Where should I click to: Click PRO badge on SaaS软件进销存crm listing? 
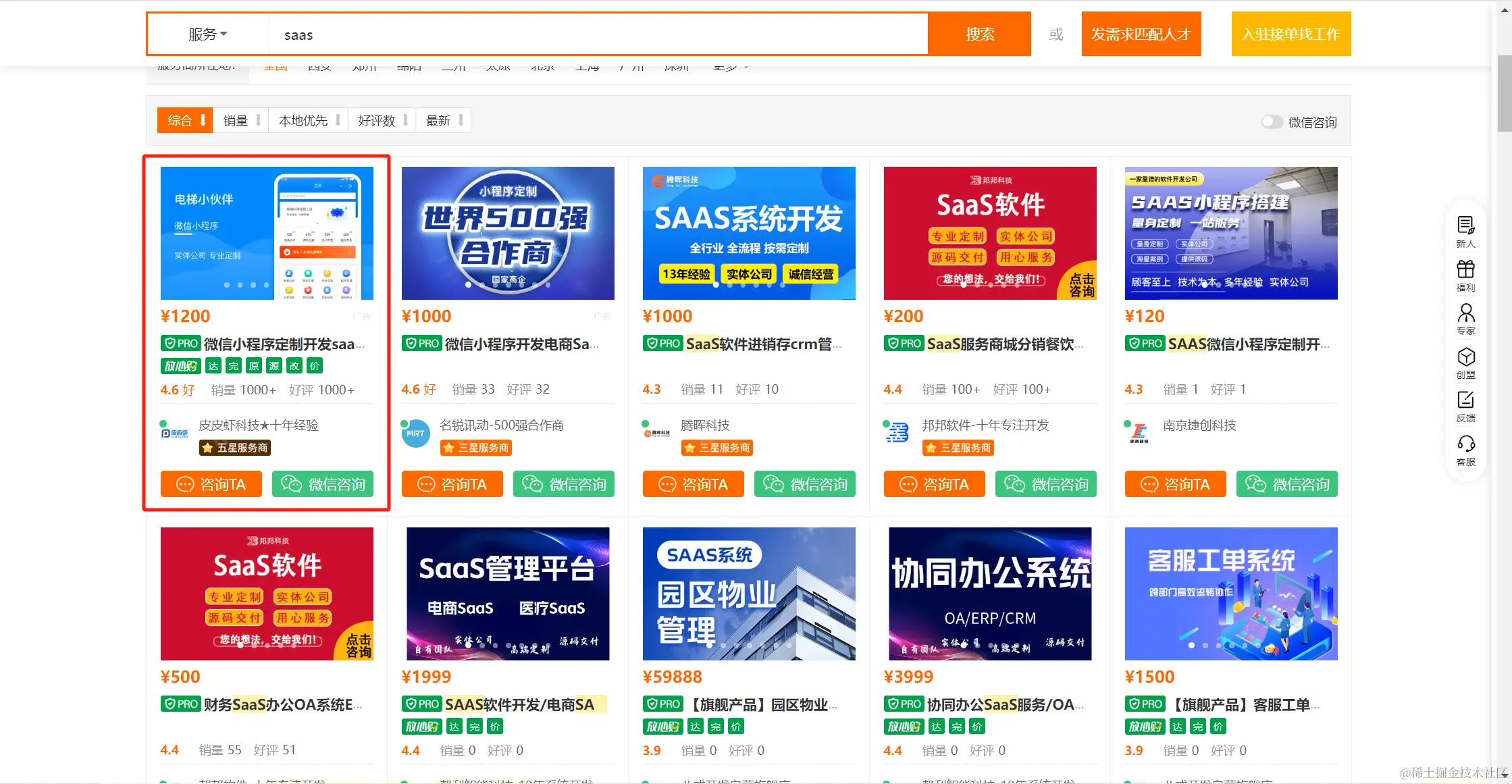point(662,344)
